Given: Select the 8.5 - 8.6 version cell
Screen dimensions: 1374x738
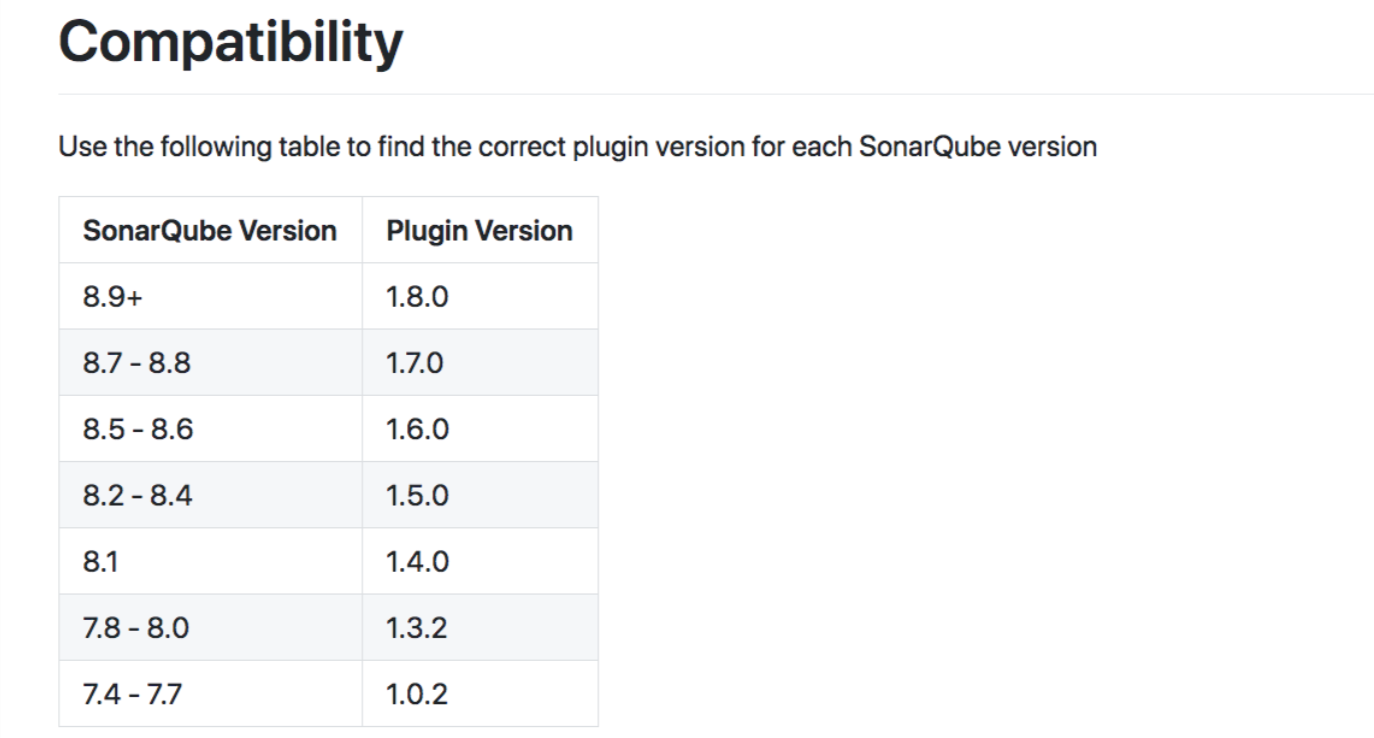Looking at the screenshot, I should point(210,428).
